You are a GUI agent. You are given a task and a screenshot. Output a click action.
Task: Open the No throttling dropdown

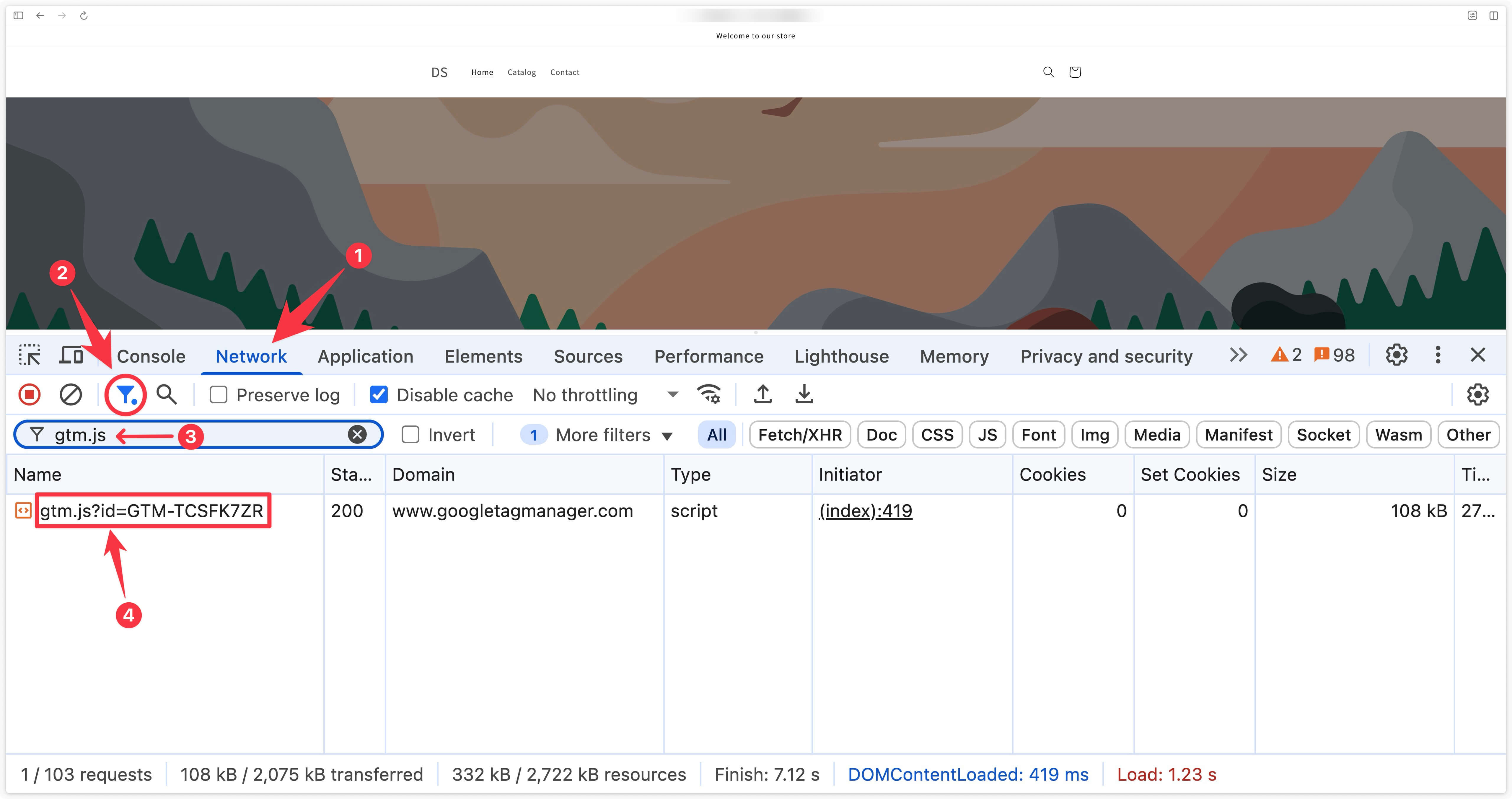coord(605,394)
